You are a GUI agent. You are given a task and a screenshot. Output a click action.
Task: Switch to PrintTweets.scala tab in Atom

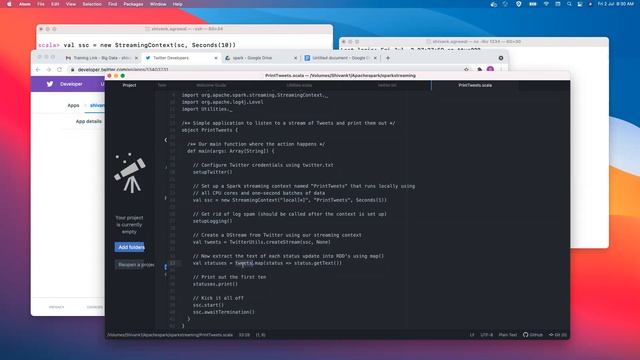click(475, 85)
